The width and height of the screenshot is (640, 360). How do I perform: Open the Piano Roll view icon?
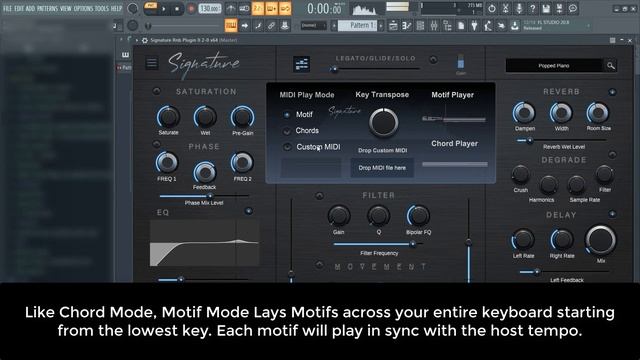(x=407, y=26)
